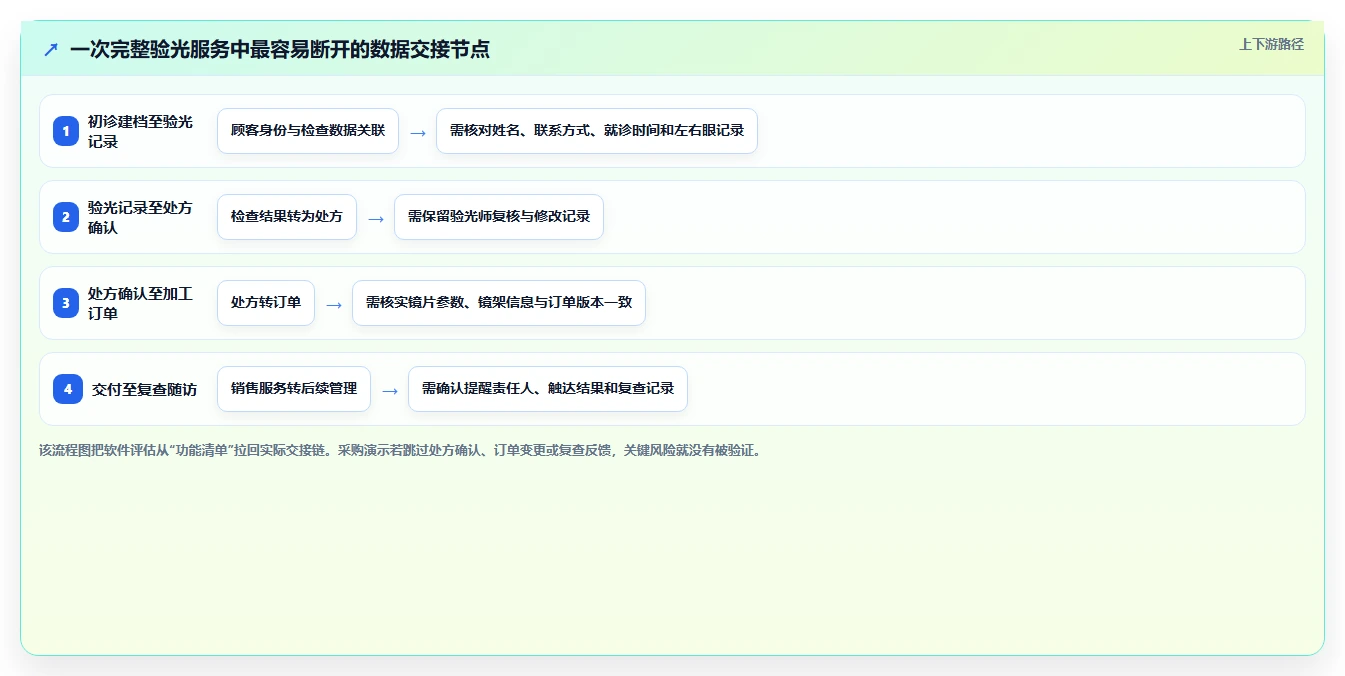Click the 处方转订单 box

266,303
